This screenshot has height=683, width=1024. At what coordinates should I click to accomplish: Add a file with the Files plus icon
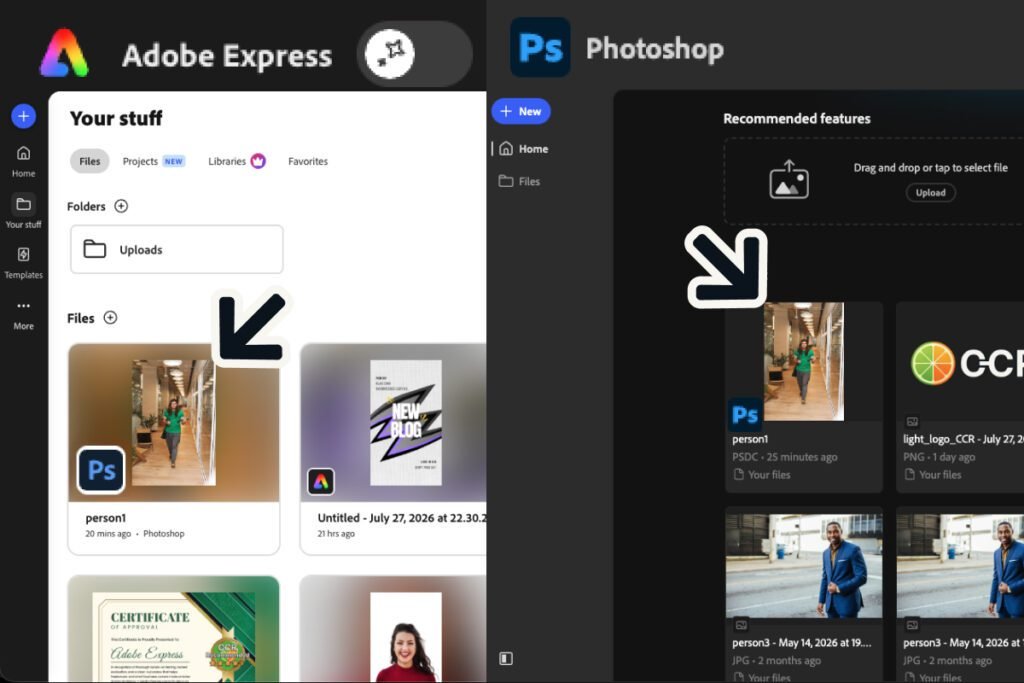(110, 318)
